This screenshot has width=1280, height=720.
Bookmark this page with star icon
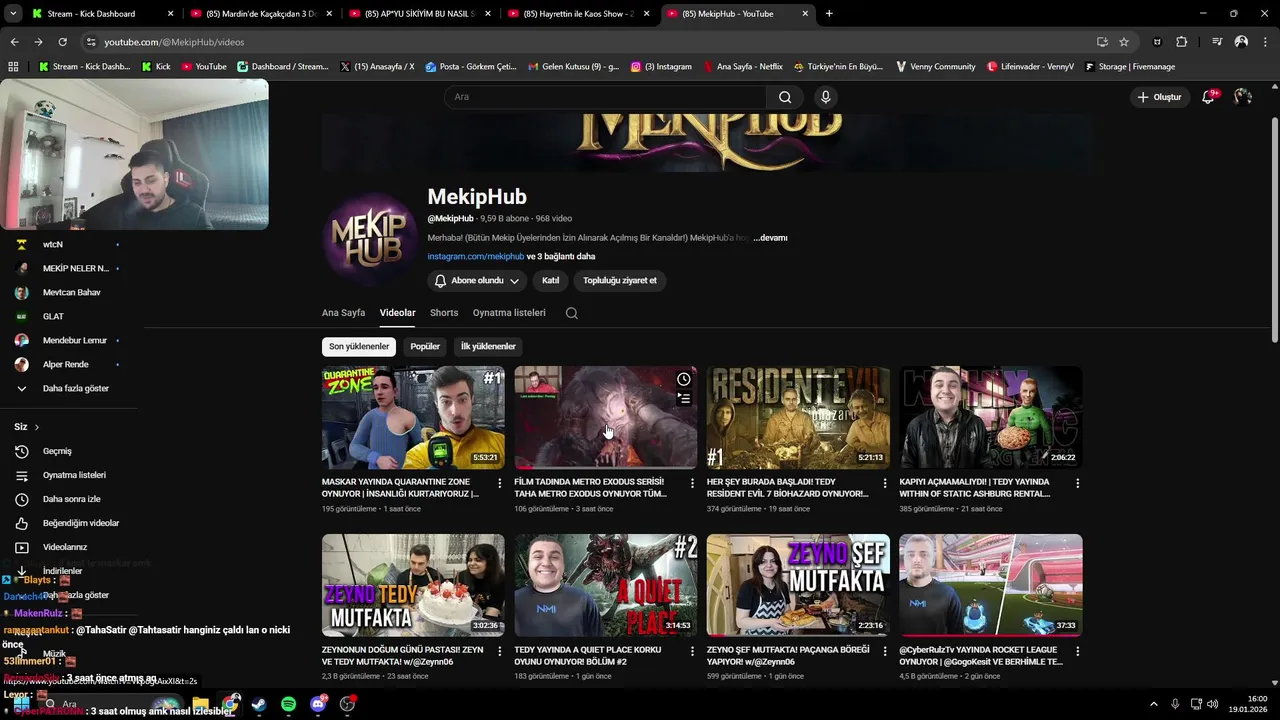(1124, 42)
